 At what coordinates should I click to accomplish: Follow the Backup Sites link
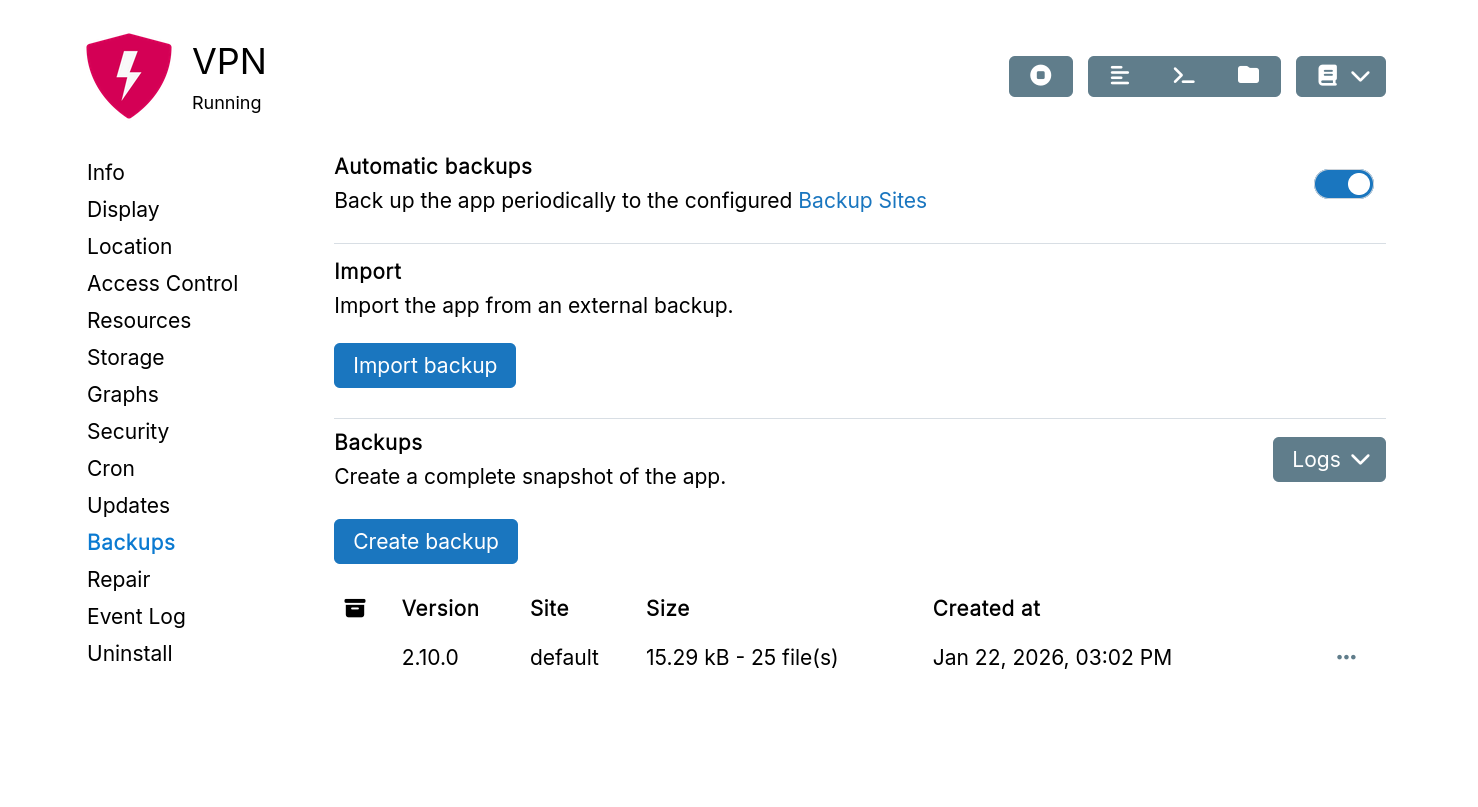coord(862,200)
